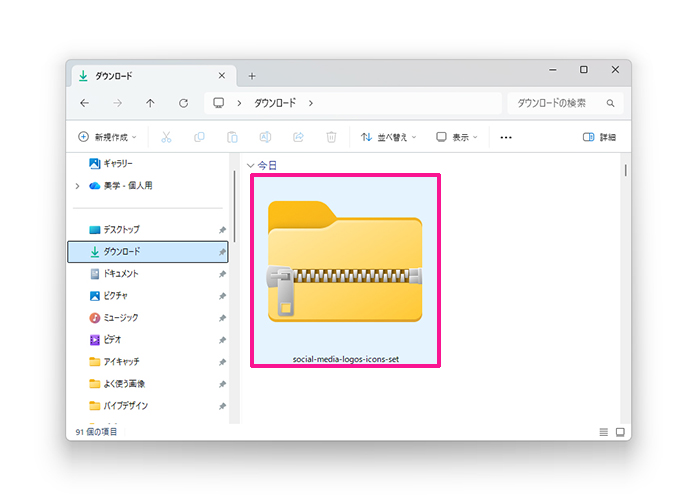Click the PC monitor icon in address bar
Viewport: 700px width, 501px height.
coord(219,103)
